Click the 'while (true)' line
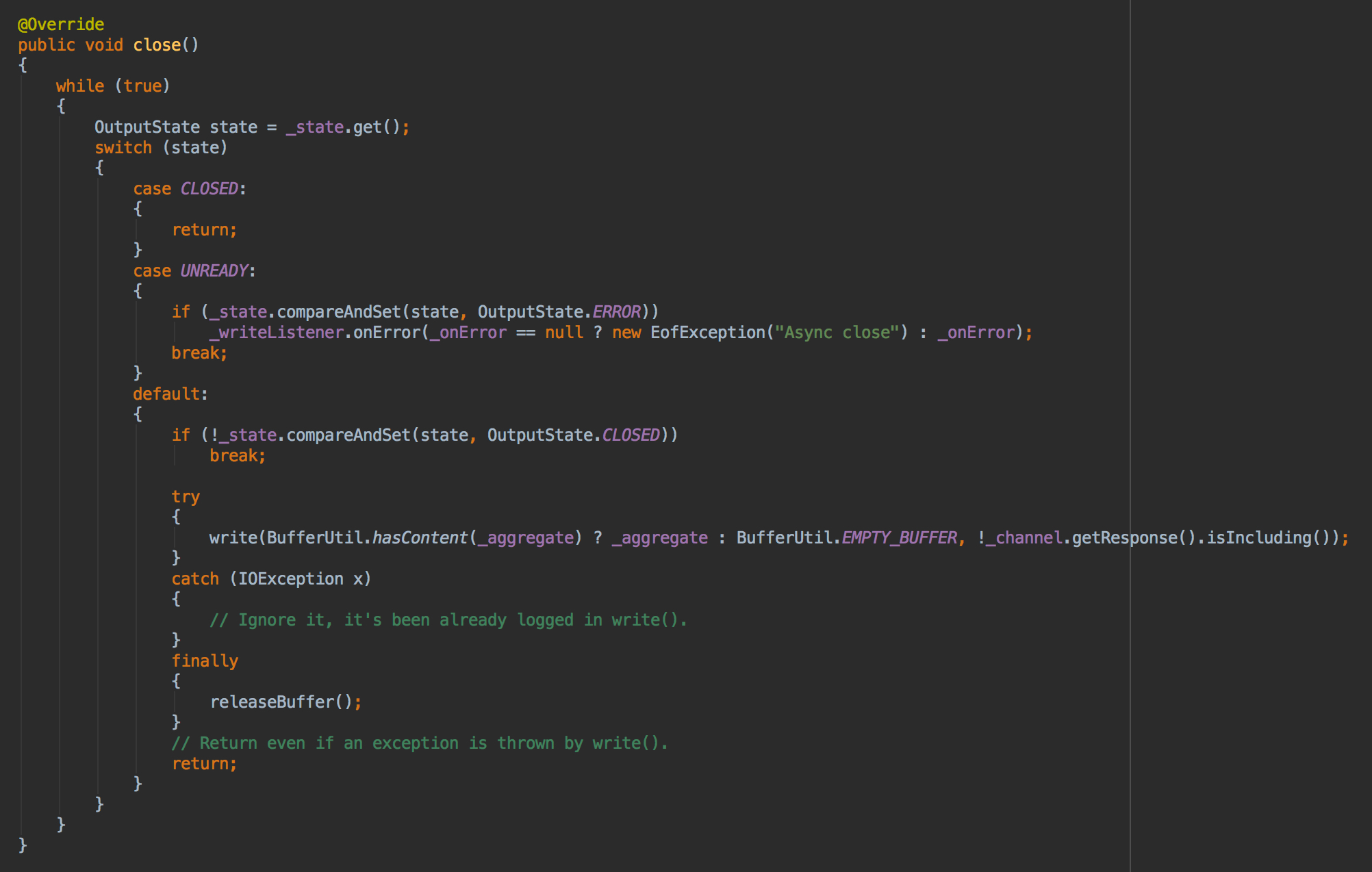This screenshot has height=872, width=1372. point(113,86)
